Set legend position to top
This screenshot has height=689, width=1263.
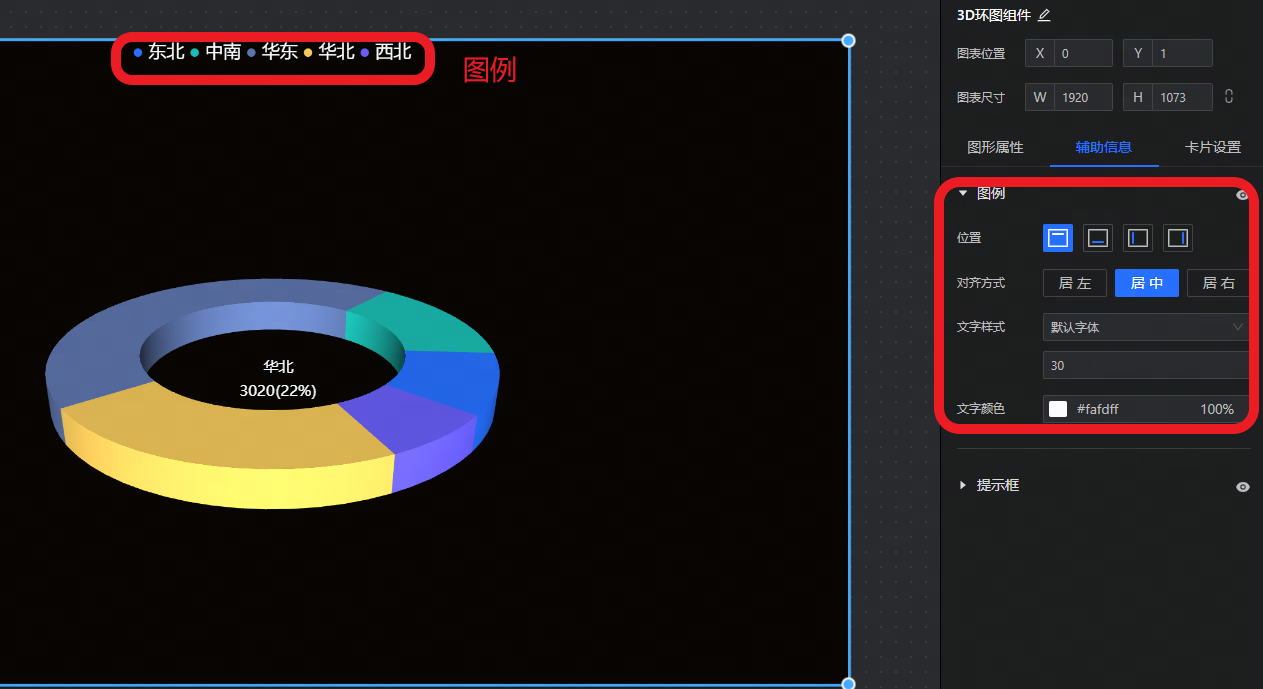click(1058, 238)
